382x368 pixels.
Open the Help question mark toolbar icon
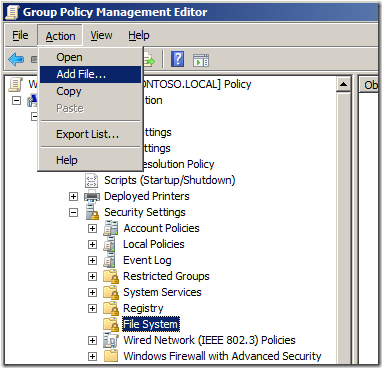click(177, 60)
